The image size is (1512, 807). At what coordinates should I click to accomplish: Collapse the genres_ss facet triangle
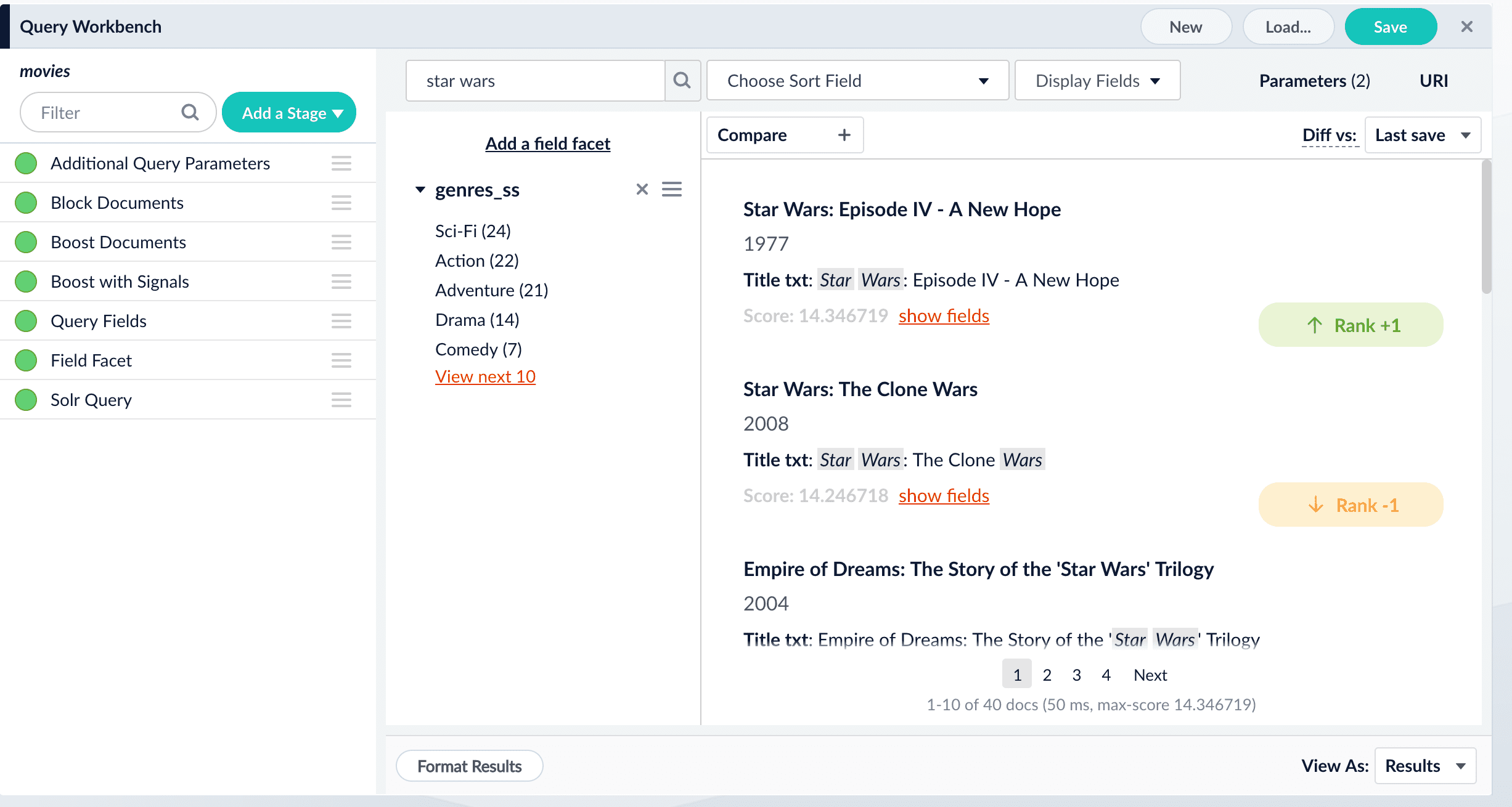[x=420, y=190]
